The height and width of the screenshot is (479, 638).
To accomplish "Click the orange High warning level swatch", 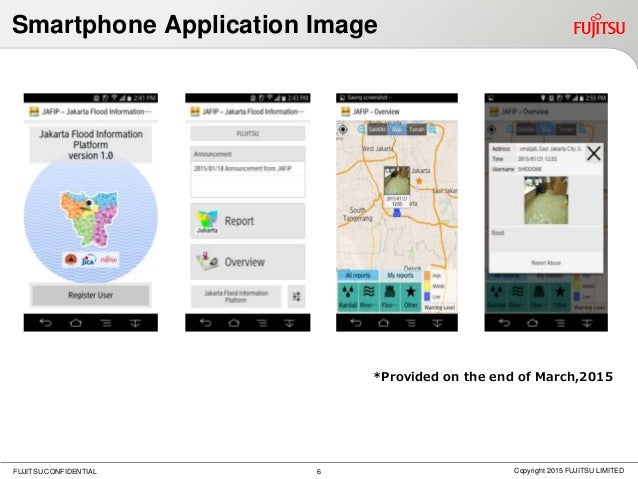I will [x=427, y=276].
